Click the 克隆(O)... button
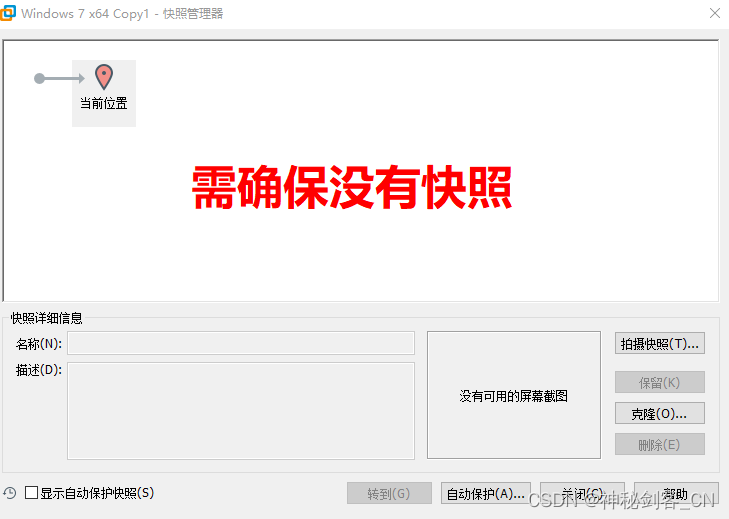The image size is (729, 519). (659, 413)
